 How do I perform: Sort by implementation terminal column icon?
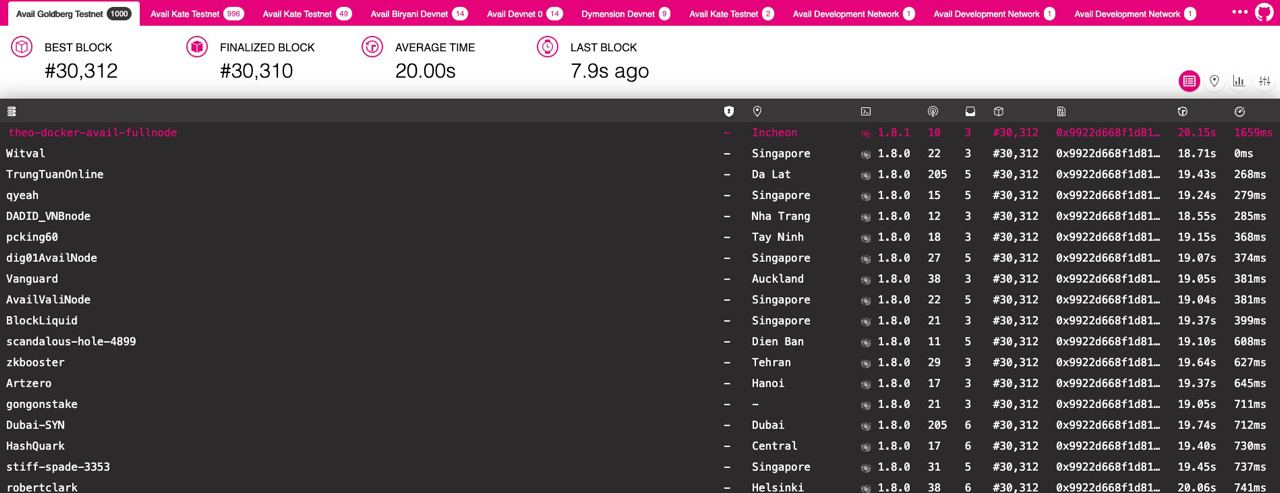pyautogui.click(x=866, y=111)
